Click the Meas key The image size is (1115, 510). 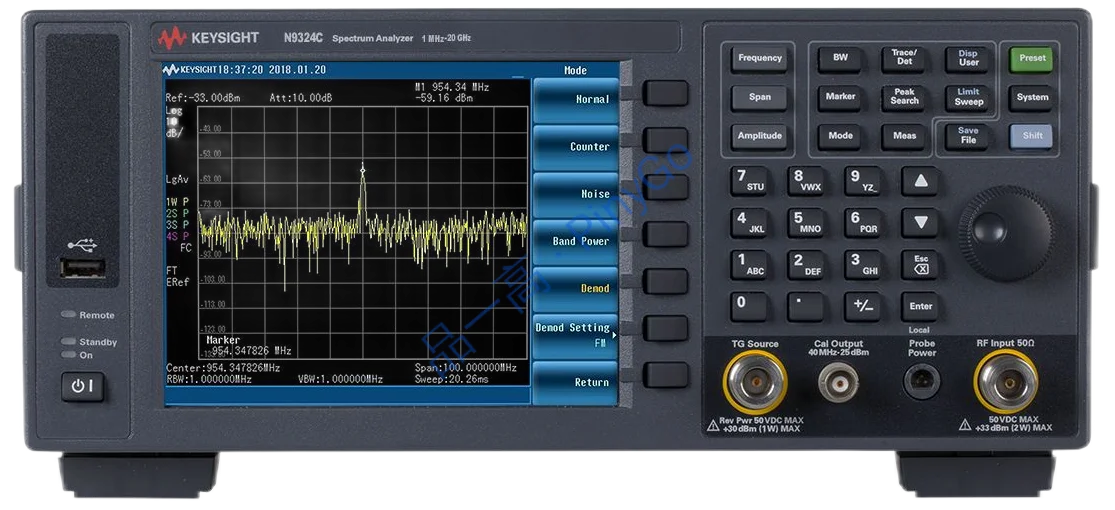point(904,136)
